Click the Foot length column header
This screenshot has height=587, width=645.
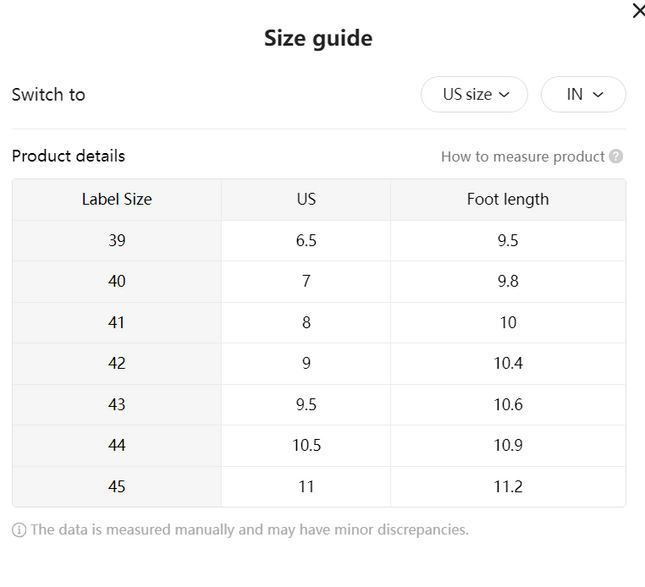(508, 200)
